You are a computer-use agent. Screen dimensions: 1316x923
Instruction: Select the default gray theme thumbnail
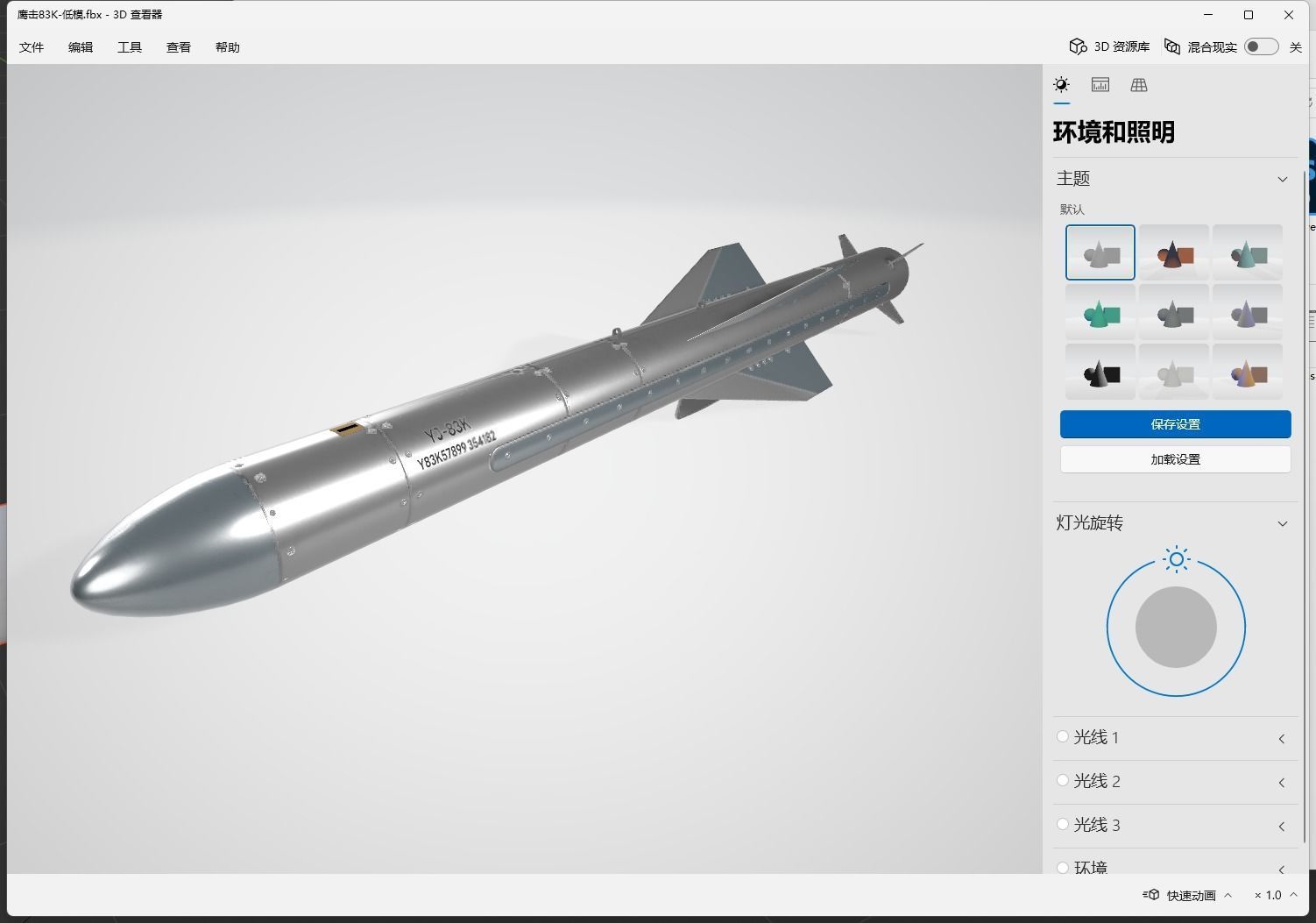coord(1100,252)
